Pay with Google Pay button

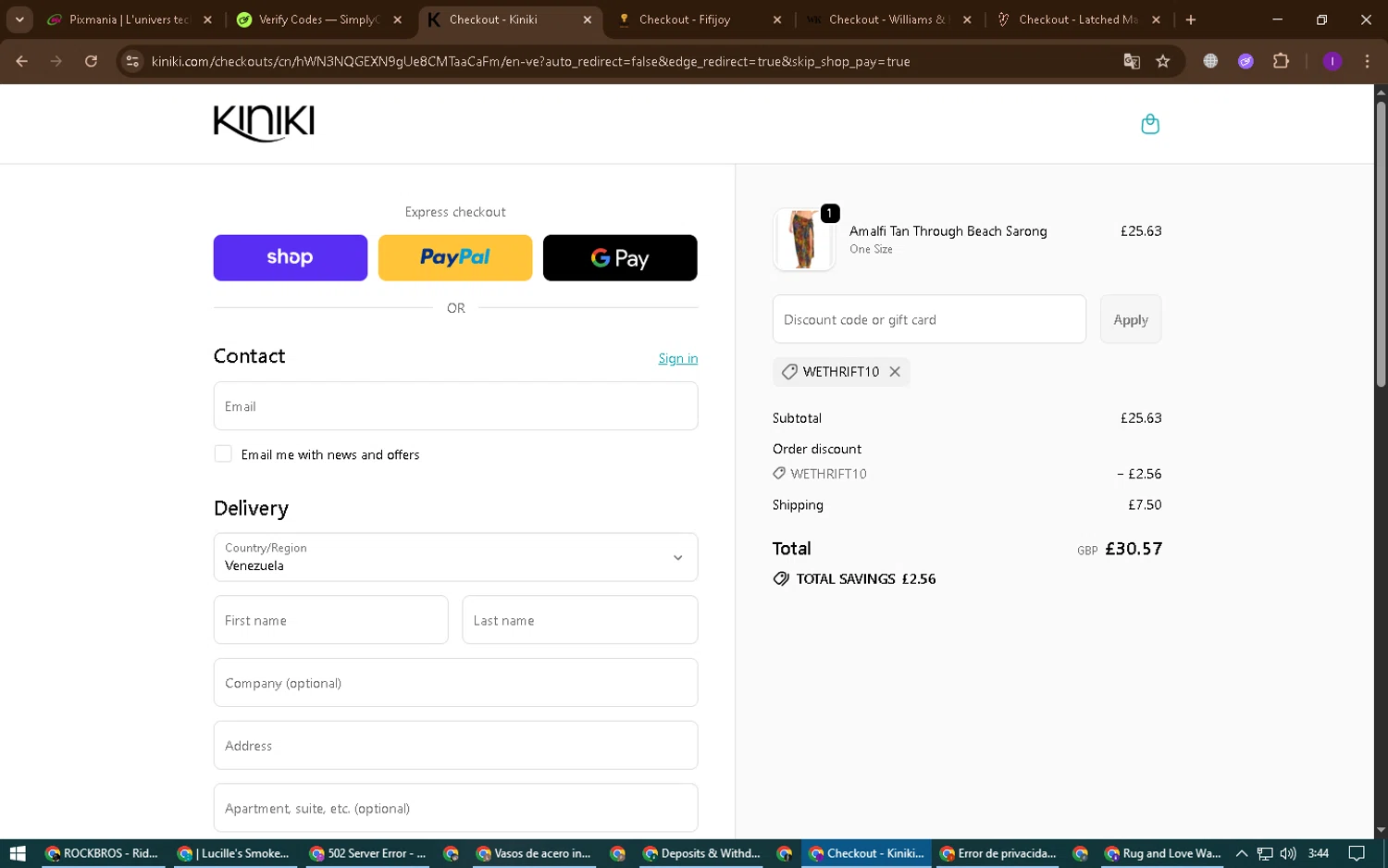pos(620,257)
